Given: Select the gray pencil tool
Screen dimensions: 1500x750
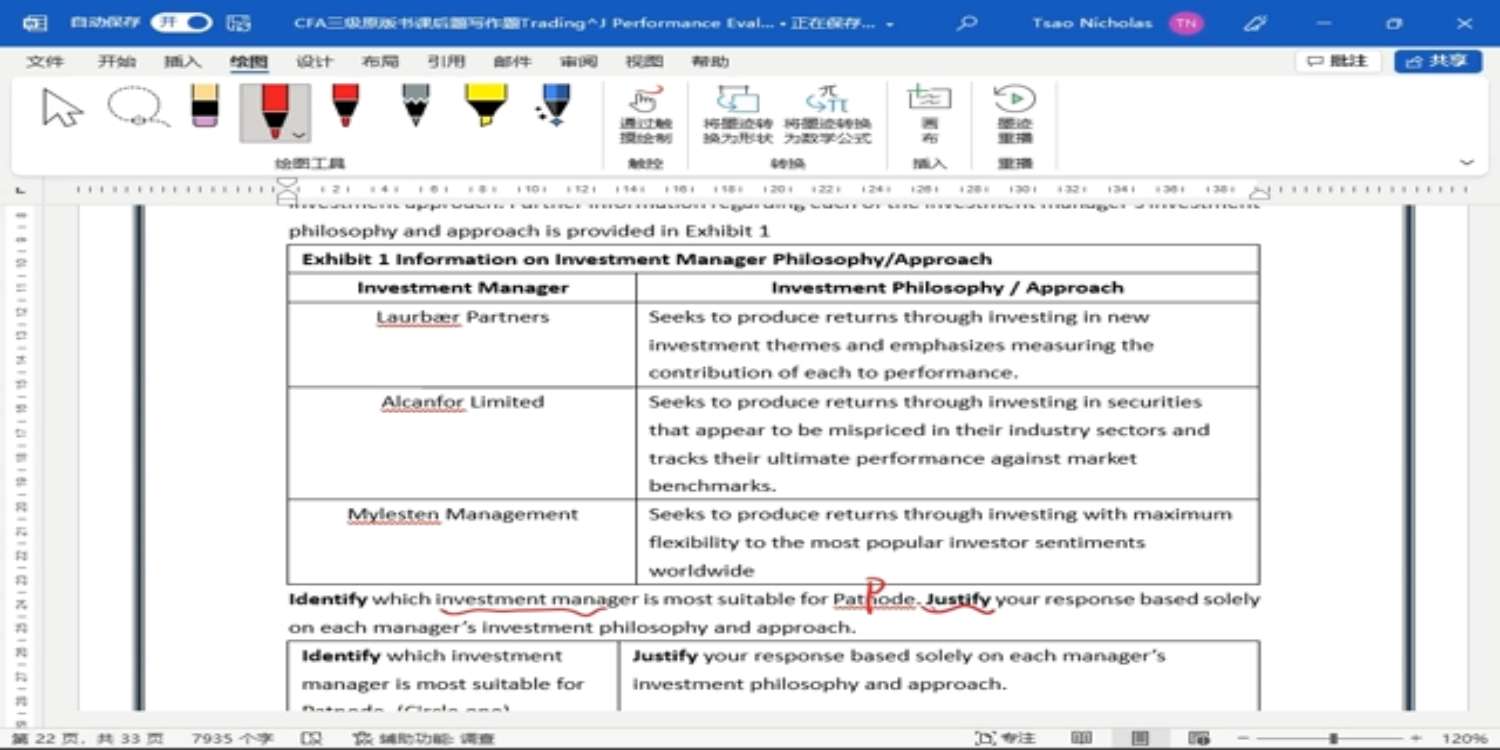Looking at the screenshot, I should (x=416, y=107).
